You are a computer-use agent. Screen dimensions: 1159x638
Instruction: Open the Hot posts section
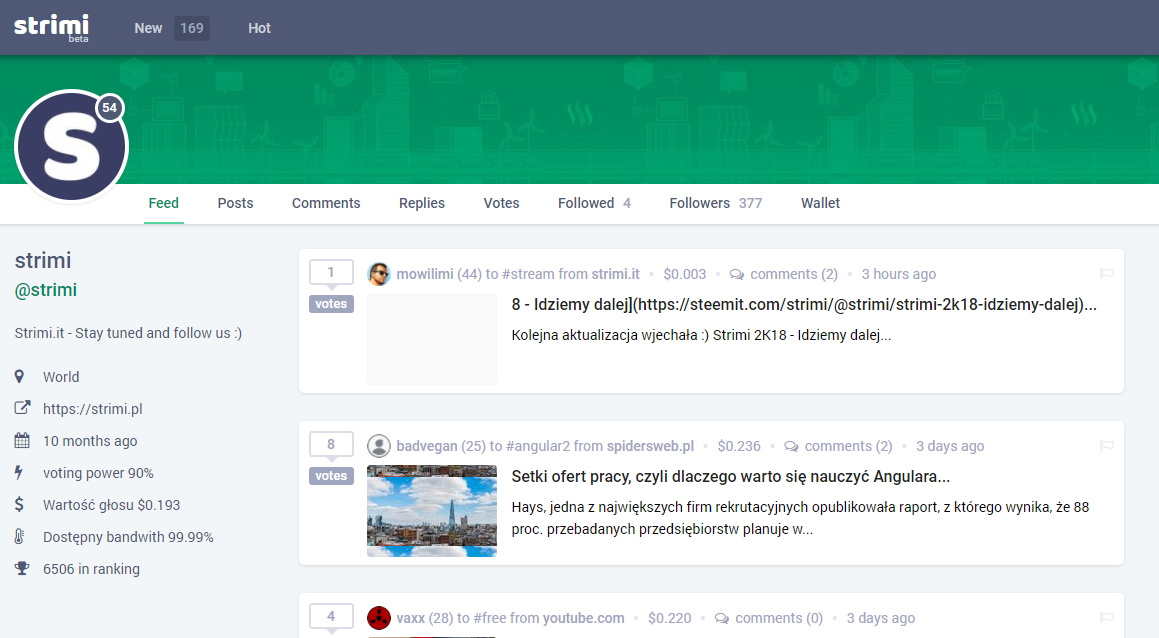click(259, 28)
